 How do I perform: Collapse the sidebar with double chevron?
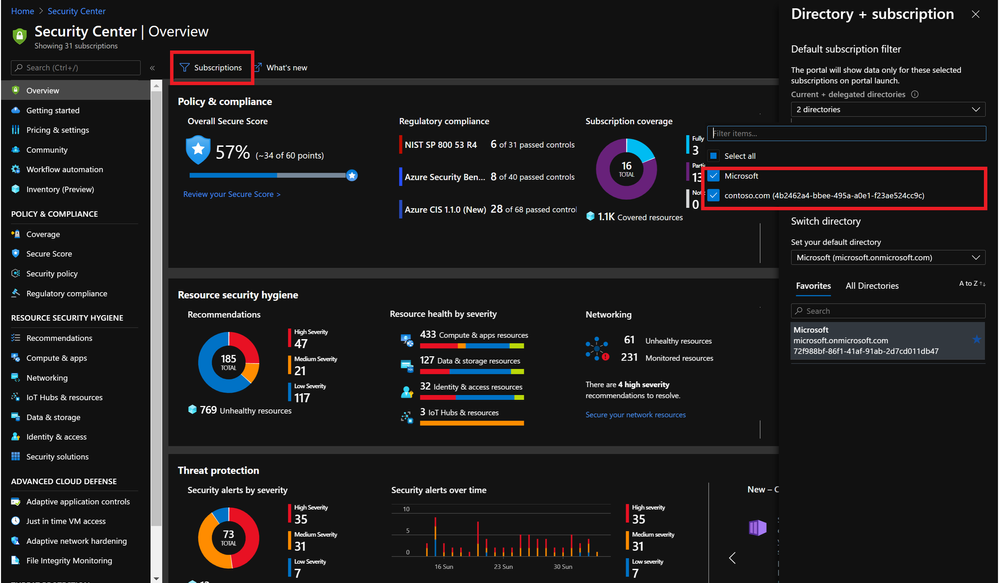(152, 68)
